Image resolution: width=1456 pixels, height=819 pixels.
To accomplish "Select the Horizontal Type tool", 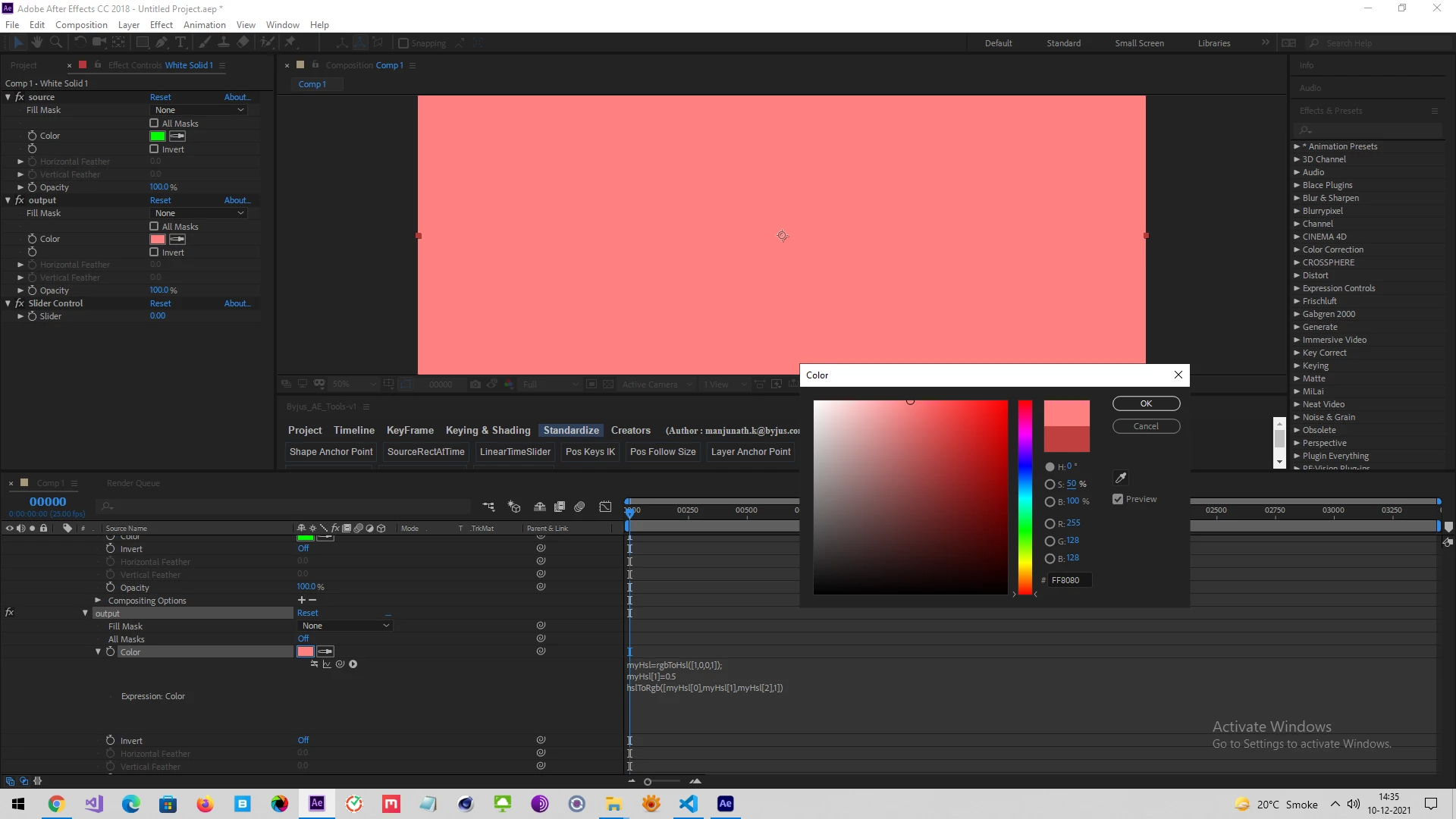I will tap(180, 42).
